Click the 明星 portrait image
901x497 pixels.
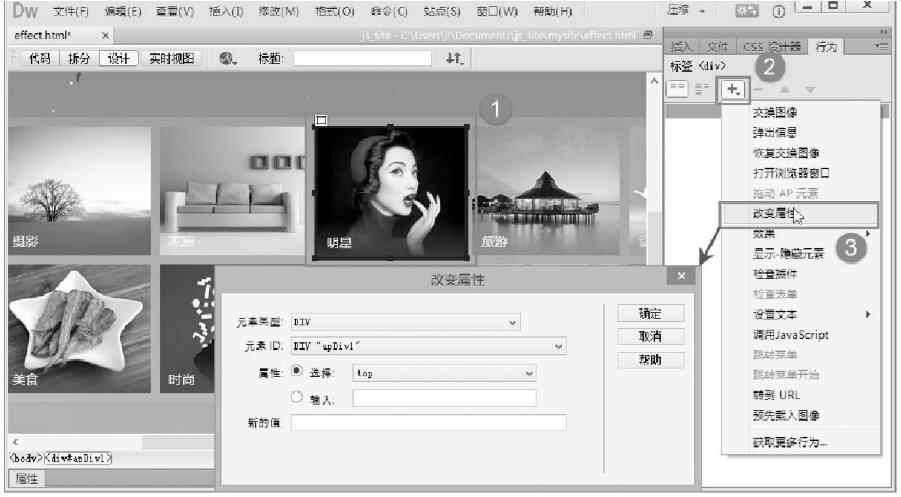tap(390, 190)
